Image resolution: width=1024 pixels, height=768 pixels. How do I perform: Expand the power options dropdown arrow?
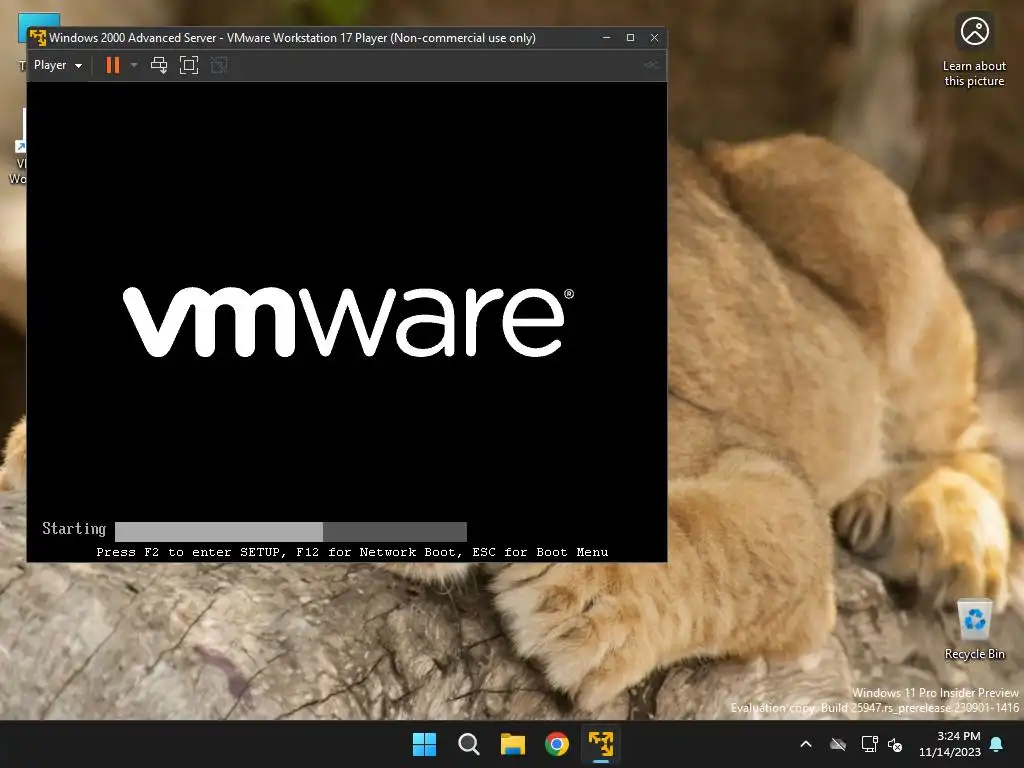coord(134,65)
